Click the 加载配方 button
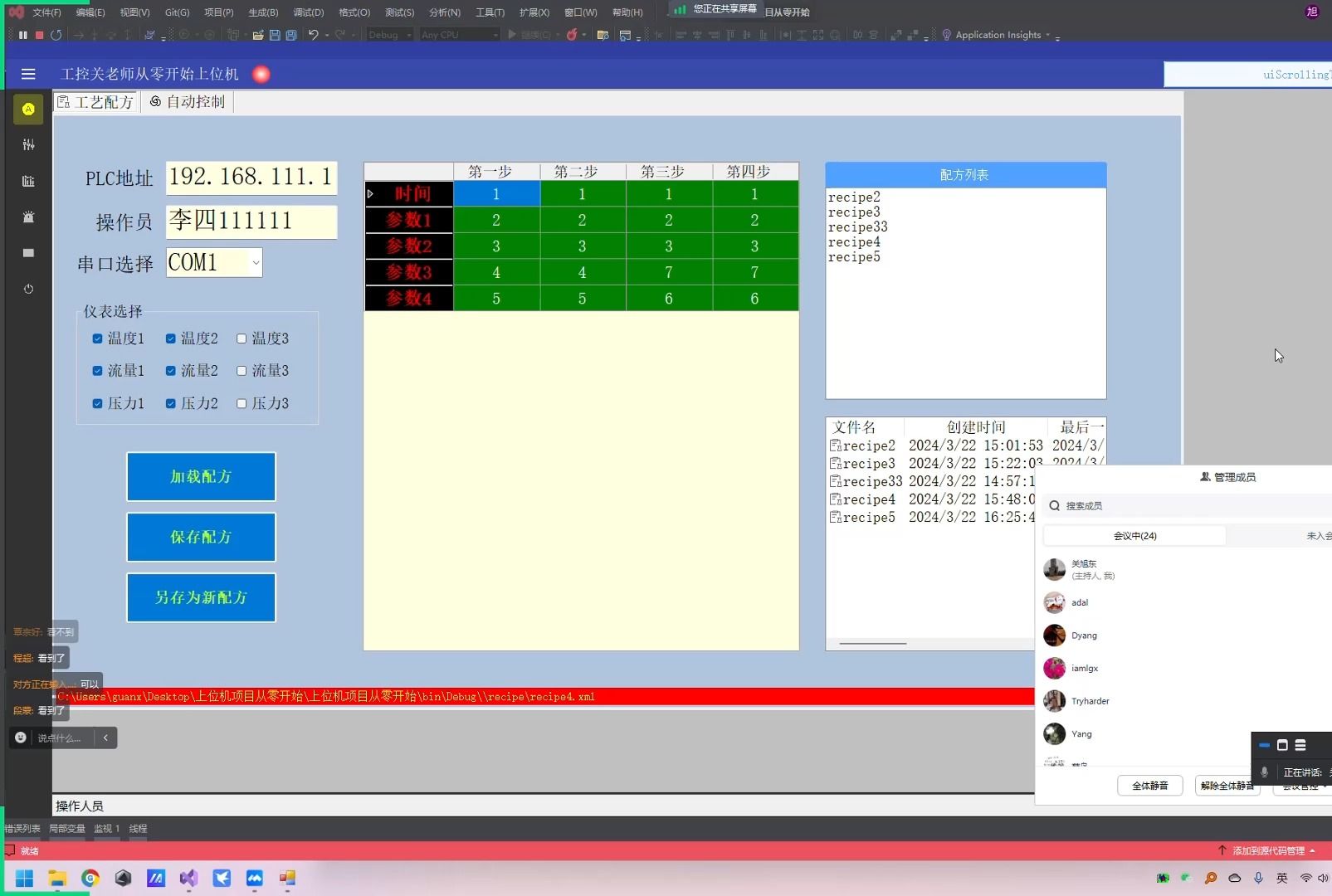Viewport: 1332px width, 896px height. (201, 476)
